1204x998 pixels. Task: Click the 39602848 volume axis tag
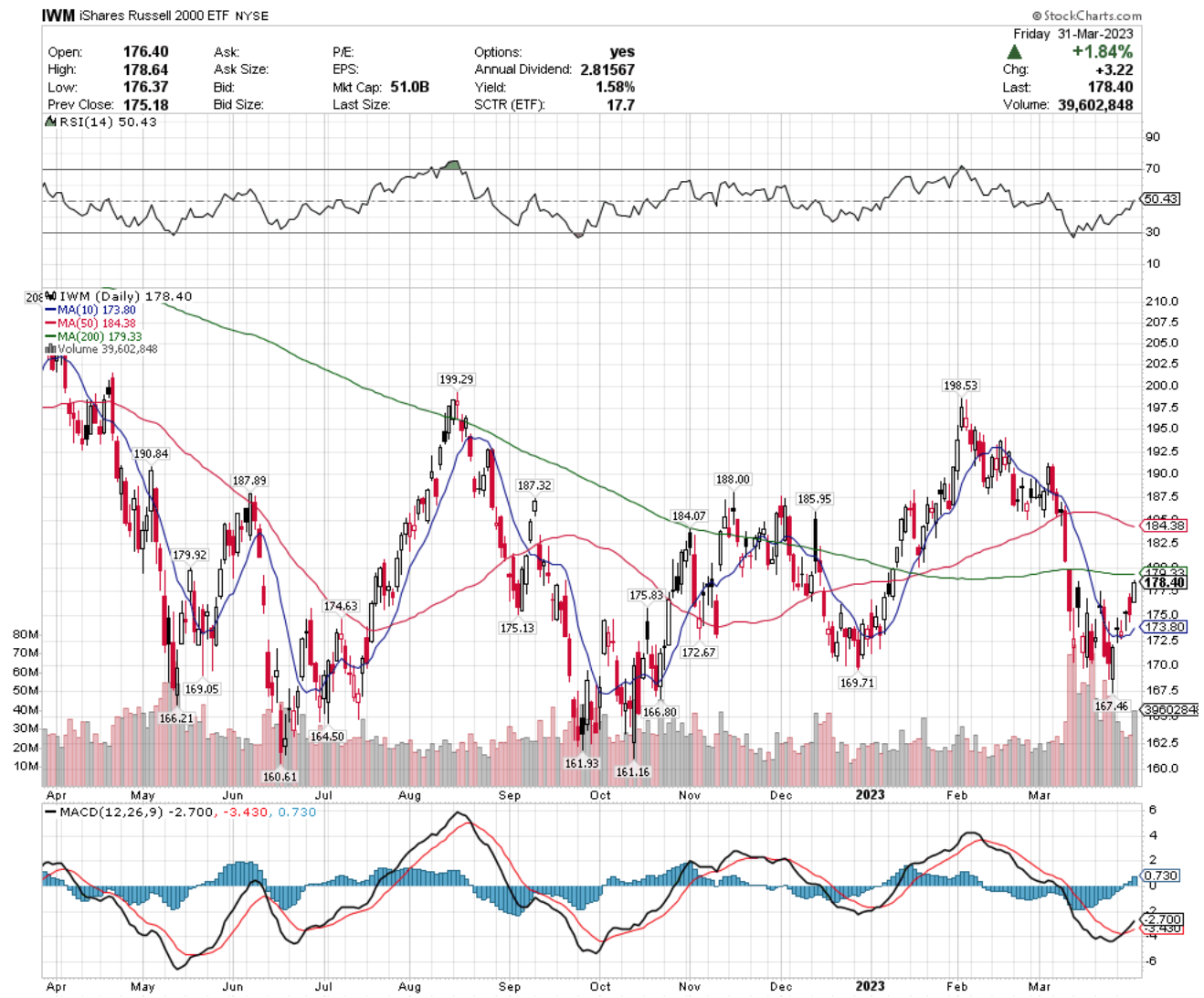pos(1170,710)
